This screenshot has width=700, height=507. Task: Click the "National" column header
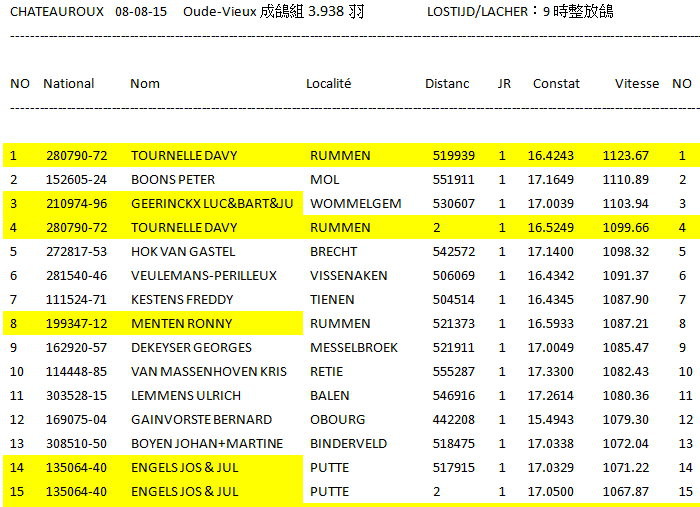[x=68, y=84]
